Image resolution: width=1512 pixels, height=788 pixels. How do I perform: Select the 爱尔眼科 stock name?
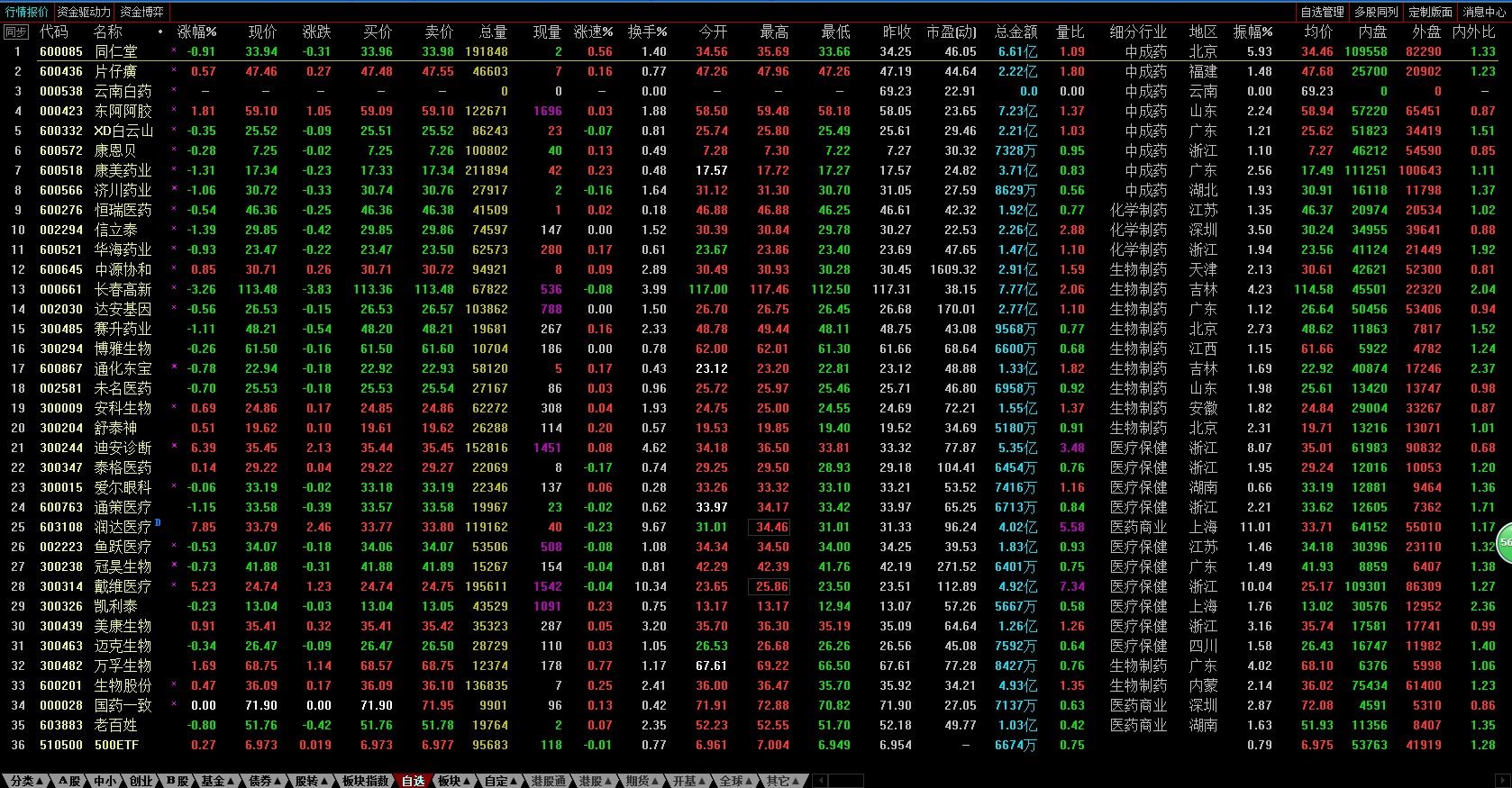click(x=123, y=487)
